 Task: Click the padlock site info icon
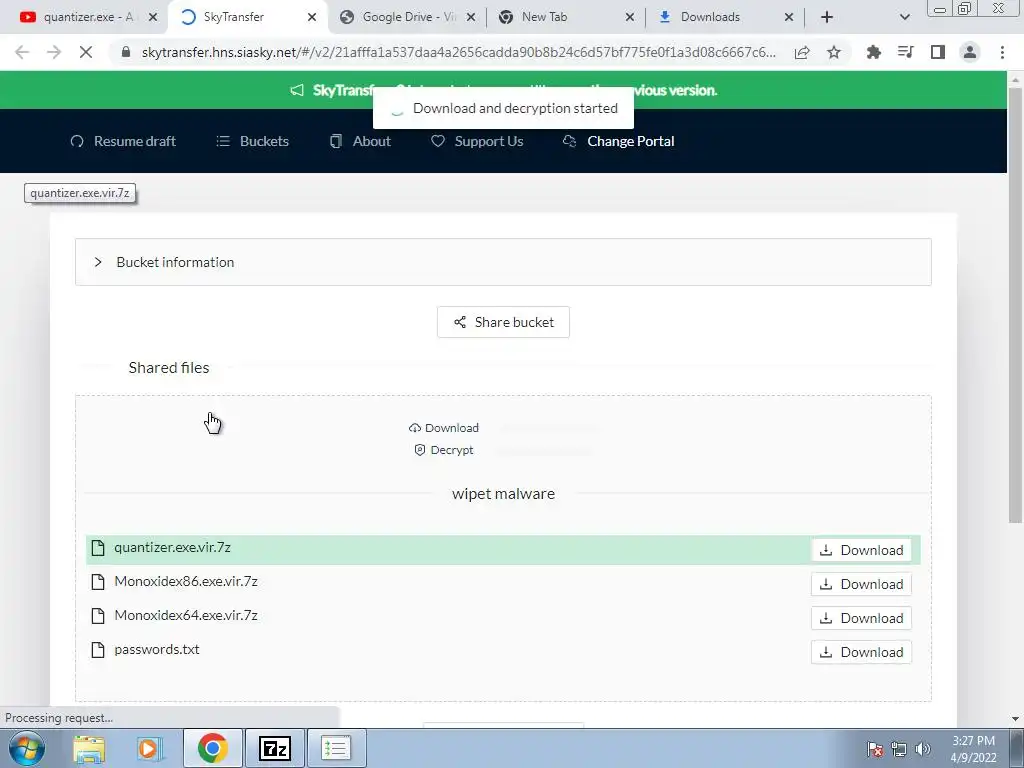126,52
